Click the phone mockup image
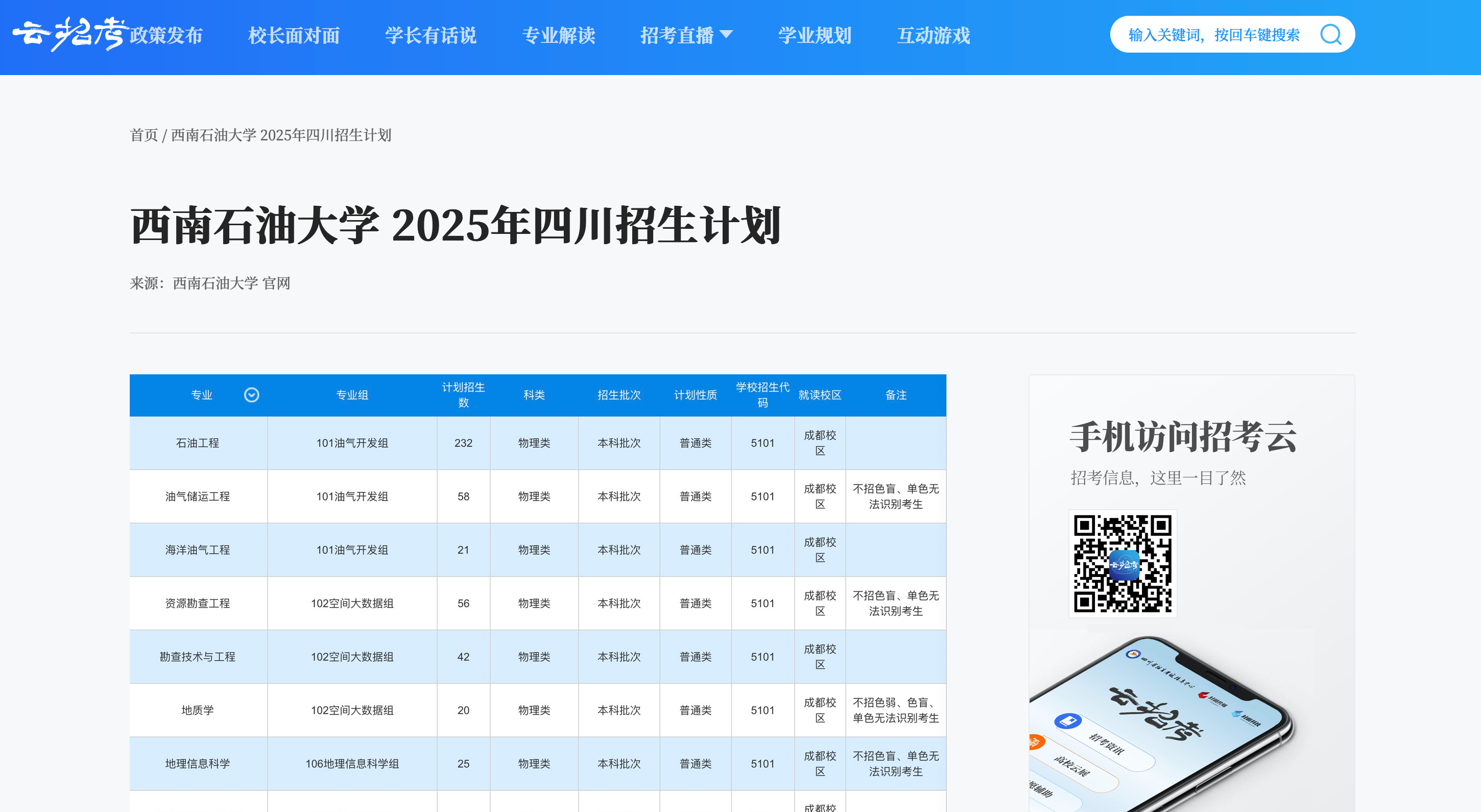1481x812 pixels. 1161,724
